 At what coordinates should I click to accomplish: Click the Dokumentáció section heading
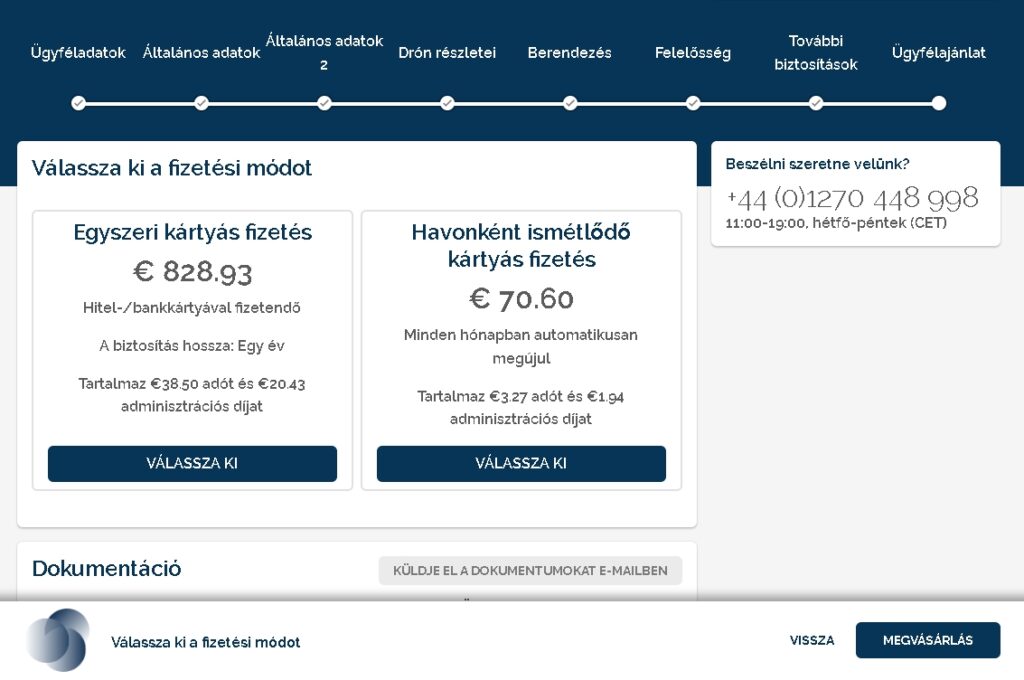tap(107, 569)
